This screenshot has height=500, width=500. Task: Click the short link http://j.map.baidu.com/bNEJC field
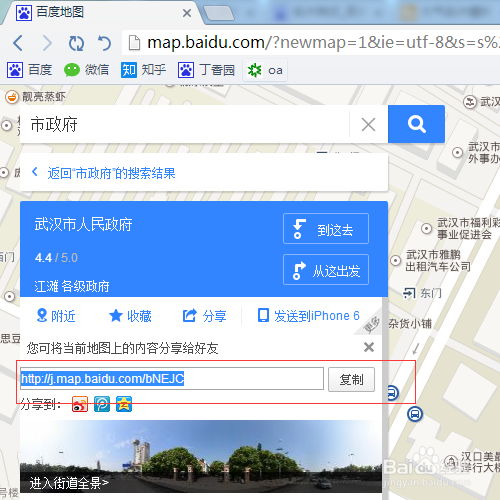pos(172,379)
